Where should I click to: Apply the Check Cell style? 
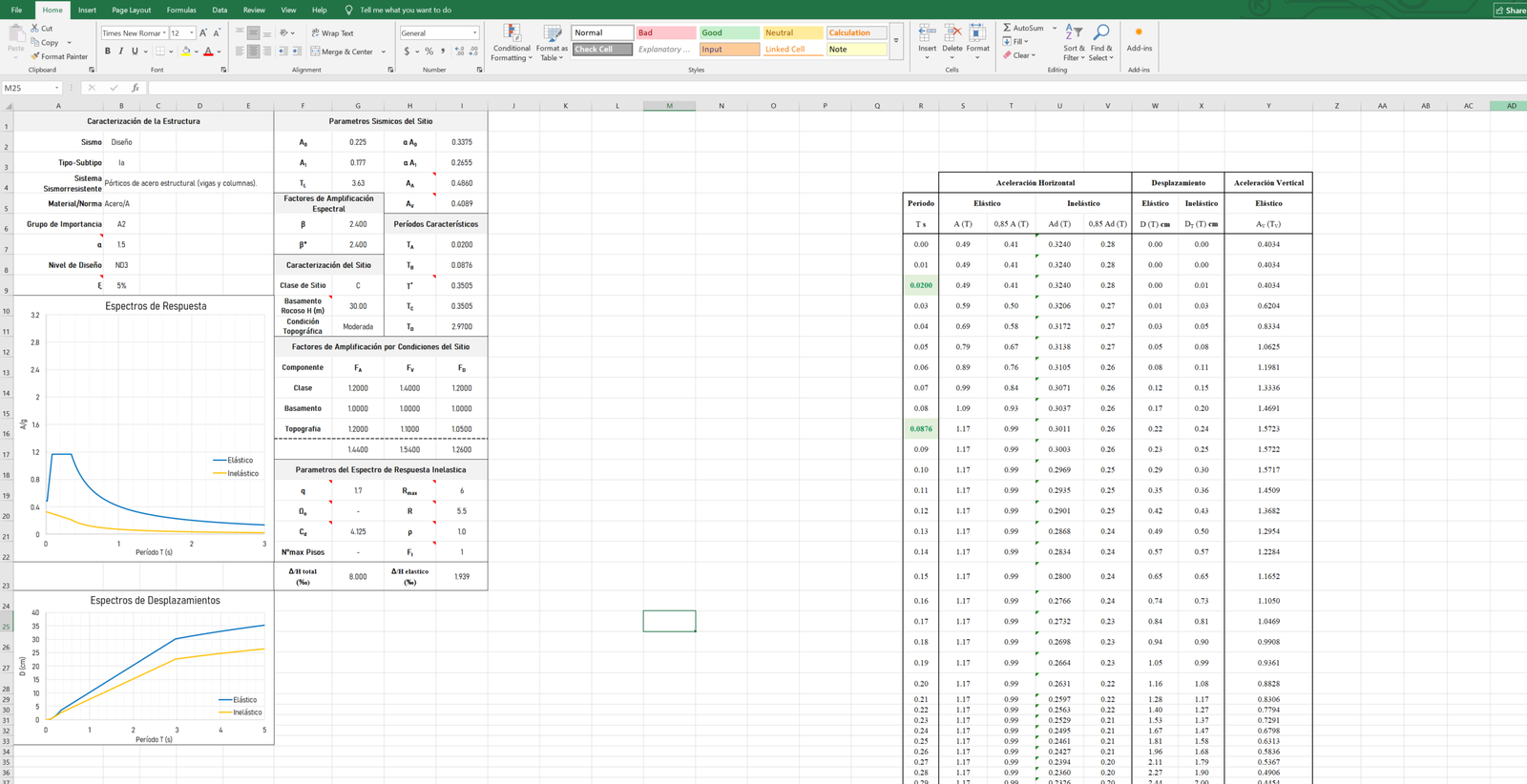pos(602,49)
